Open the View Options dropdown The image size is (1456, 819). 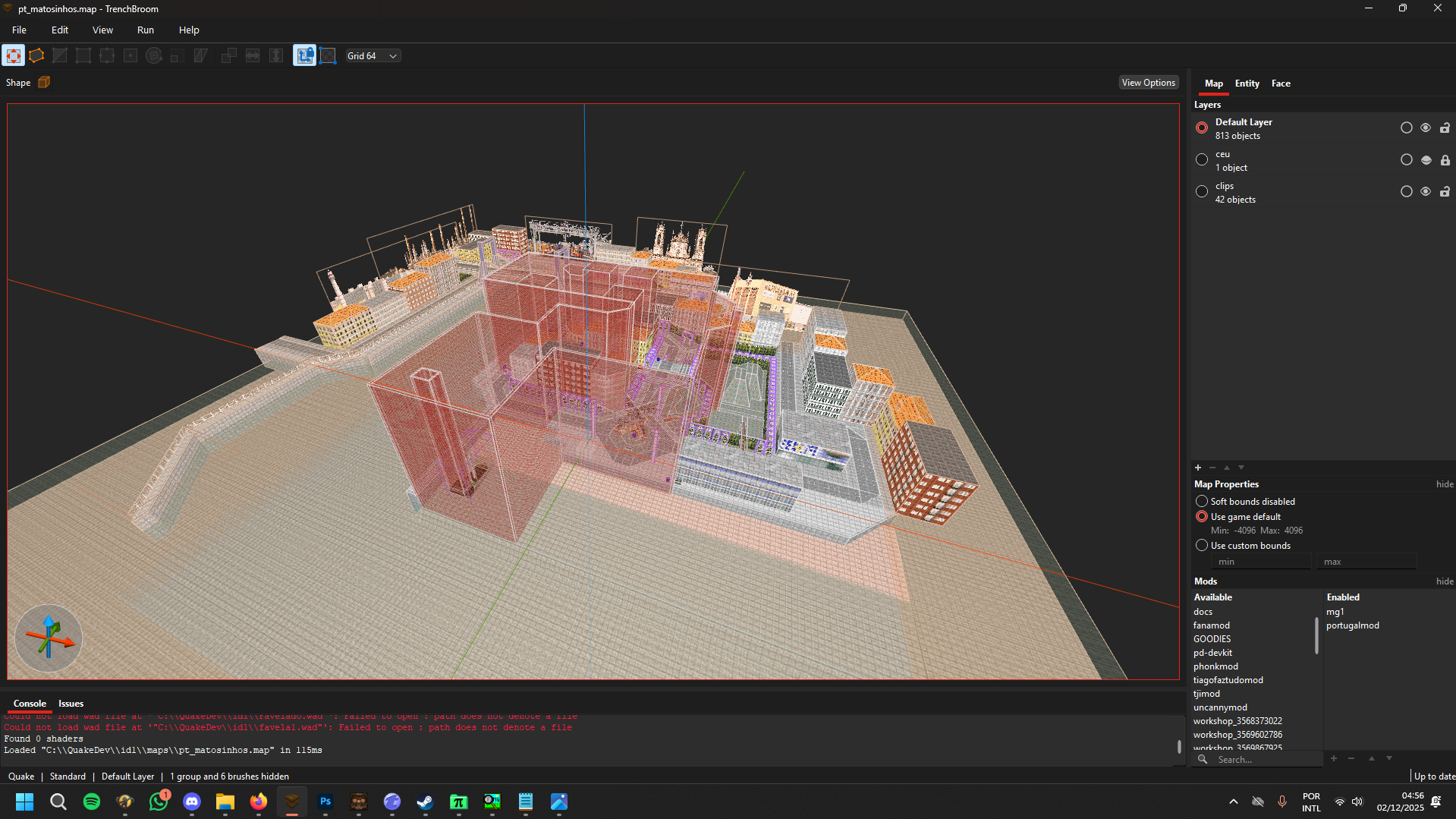click(1148, 83)
